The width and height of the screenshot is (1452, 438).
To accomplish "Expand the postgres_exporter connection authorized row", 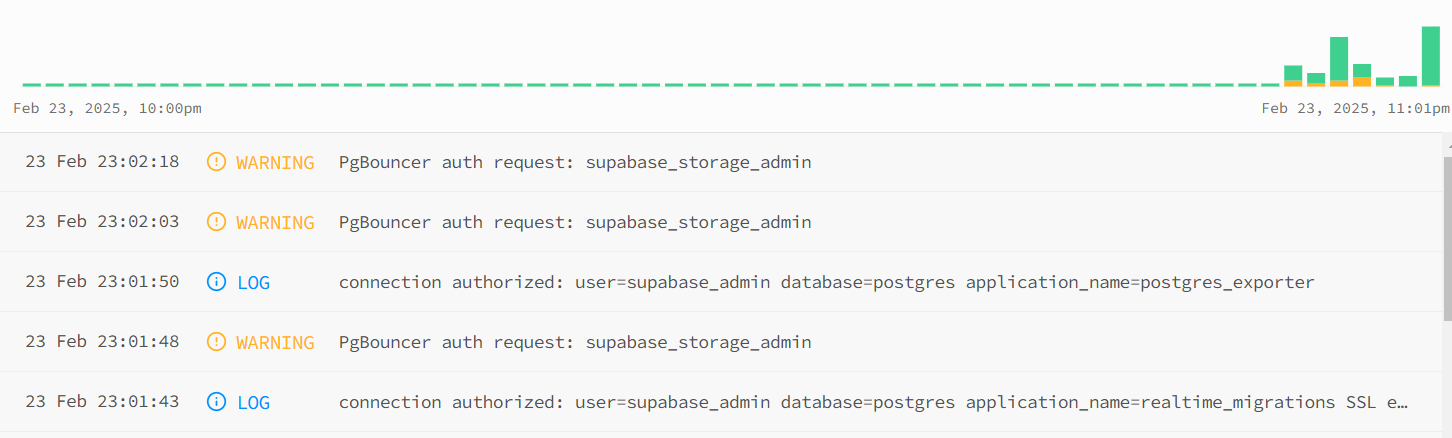I will (722, 282).
